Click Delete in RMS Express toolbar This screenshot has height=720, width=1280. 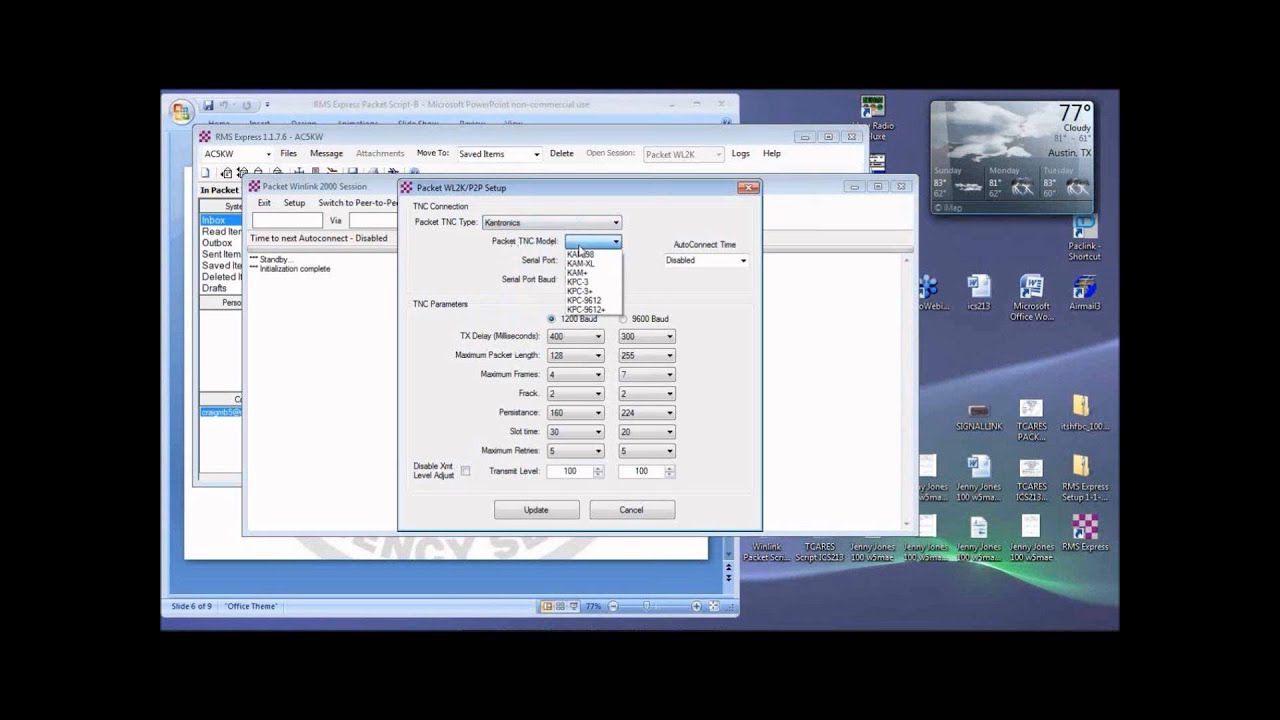pyautogui.click(x=562, y=154)
